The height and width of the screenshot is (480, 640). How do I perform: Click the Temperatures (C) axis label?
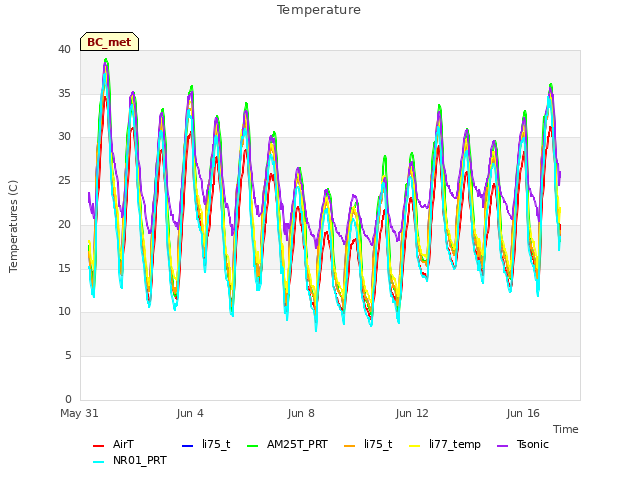click(13, 226)
